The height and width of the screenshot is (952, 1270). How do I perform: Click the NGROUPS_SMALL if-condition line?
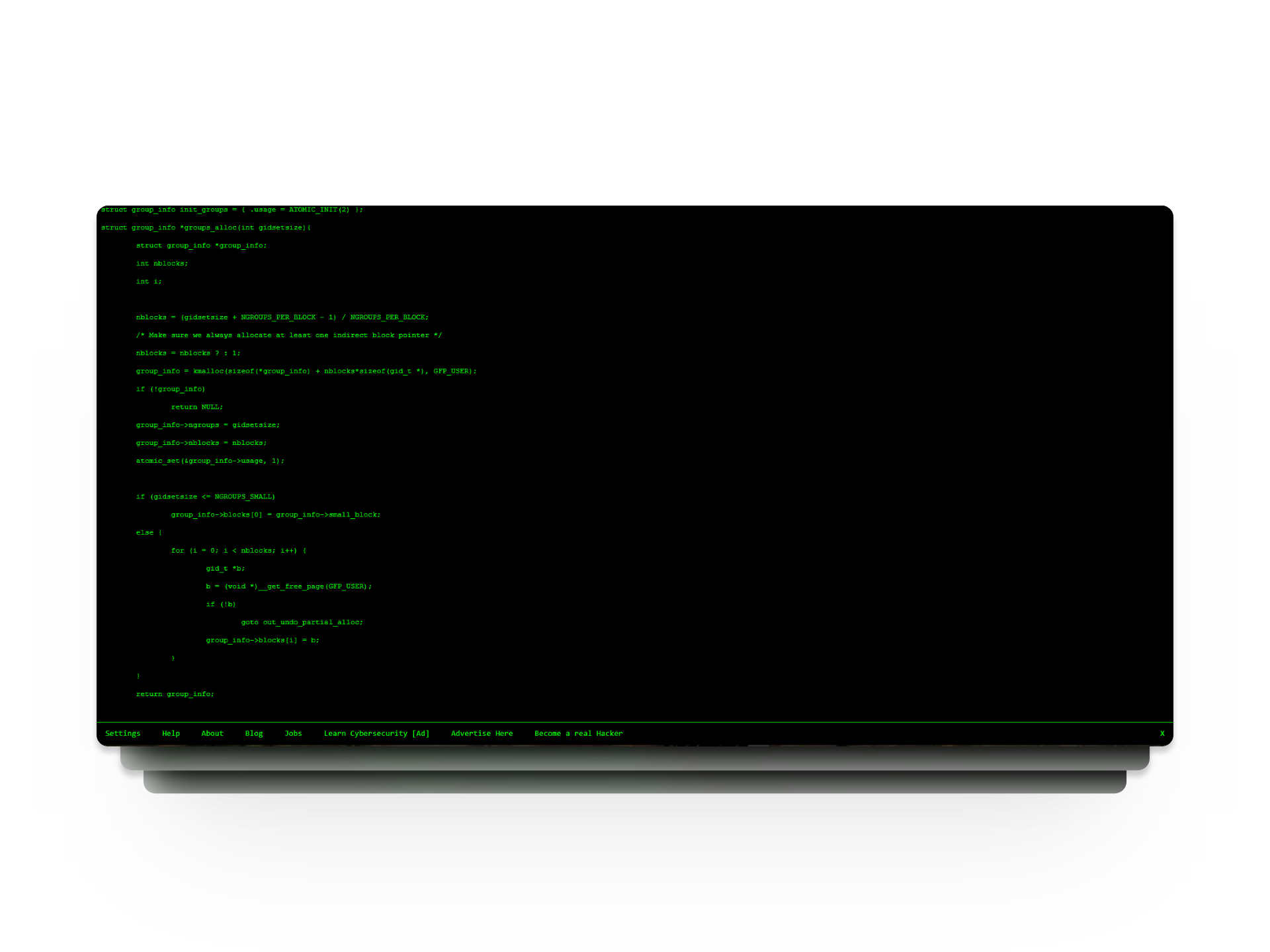[205, 496]
